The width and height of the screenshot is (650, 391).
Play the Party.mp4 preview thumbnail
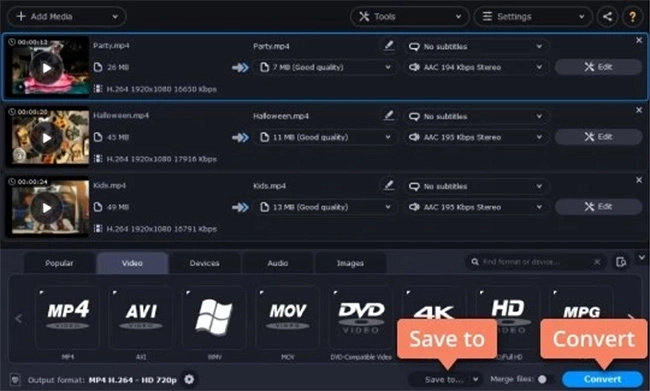pos(46,68)
